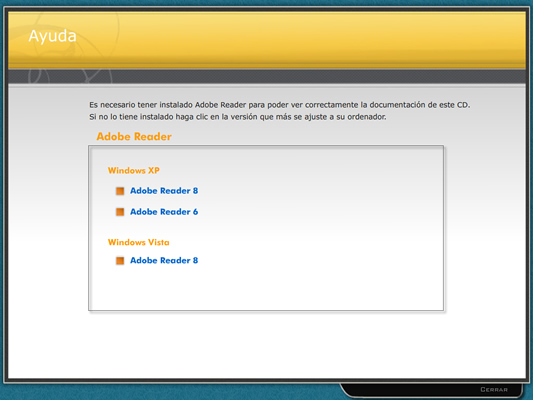Open the Adobe Reader 6 installer link

pyautogui.click(x=164, y=212)
